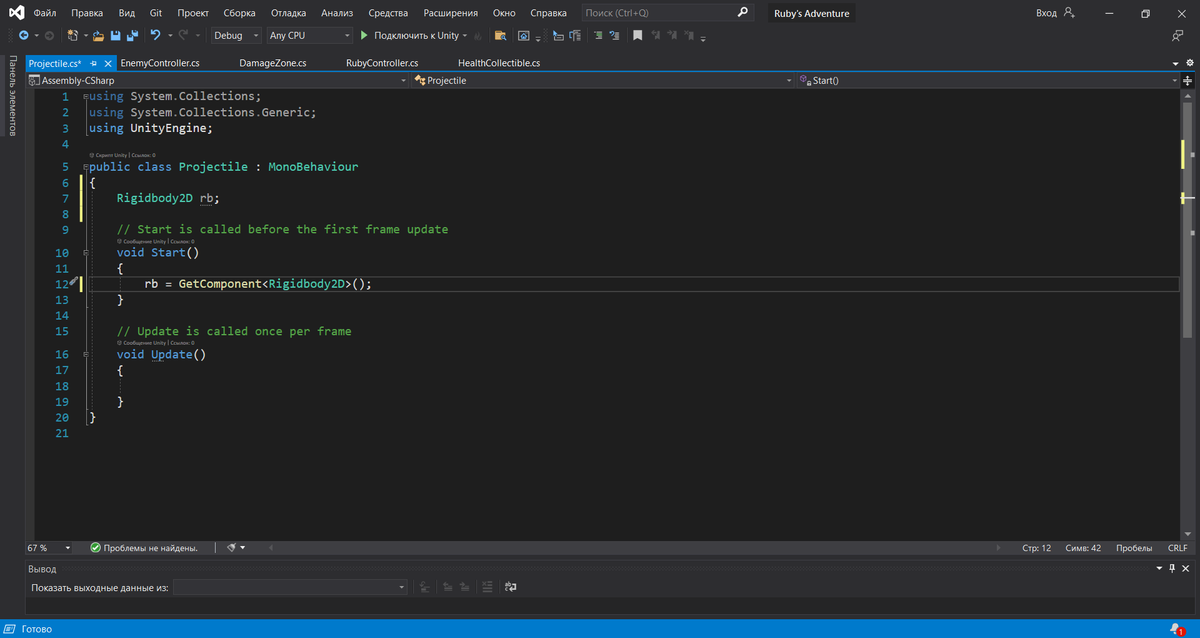Open the Debug configuration dropdown
The width and height of the screenshot is (1200, 638).
pos(236,35)
